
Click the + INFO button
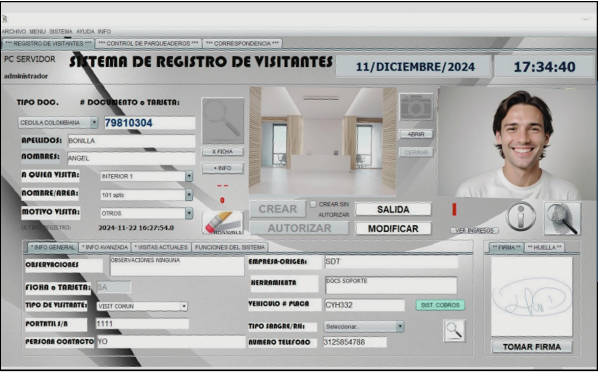point(223,168)
